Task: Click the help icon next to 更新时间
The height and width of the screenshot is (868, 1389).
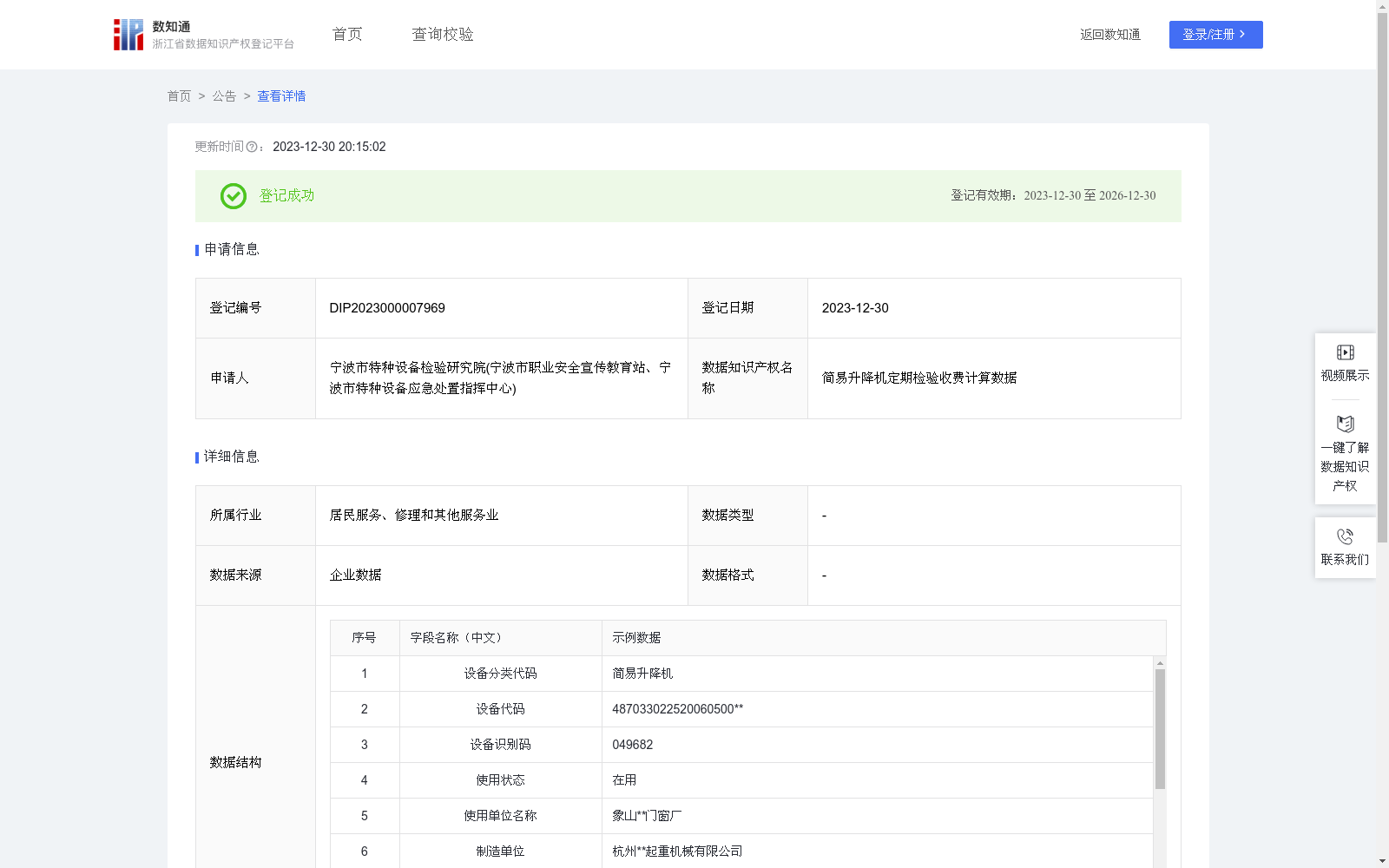Action: (x=252, y=148)
